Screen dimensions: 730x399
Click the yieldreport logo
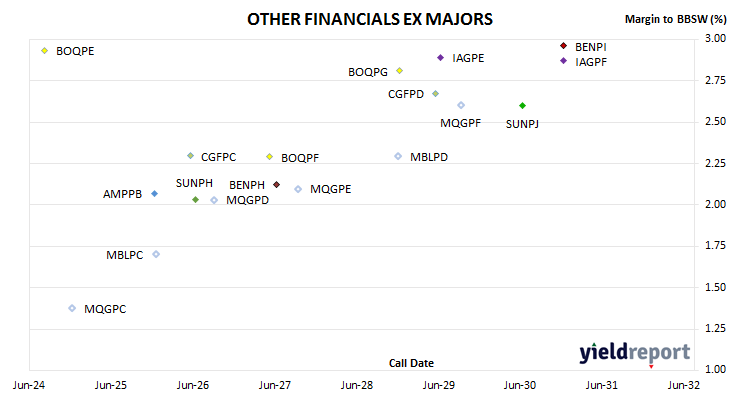(x=635, y=352)
